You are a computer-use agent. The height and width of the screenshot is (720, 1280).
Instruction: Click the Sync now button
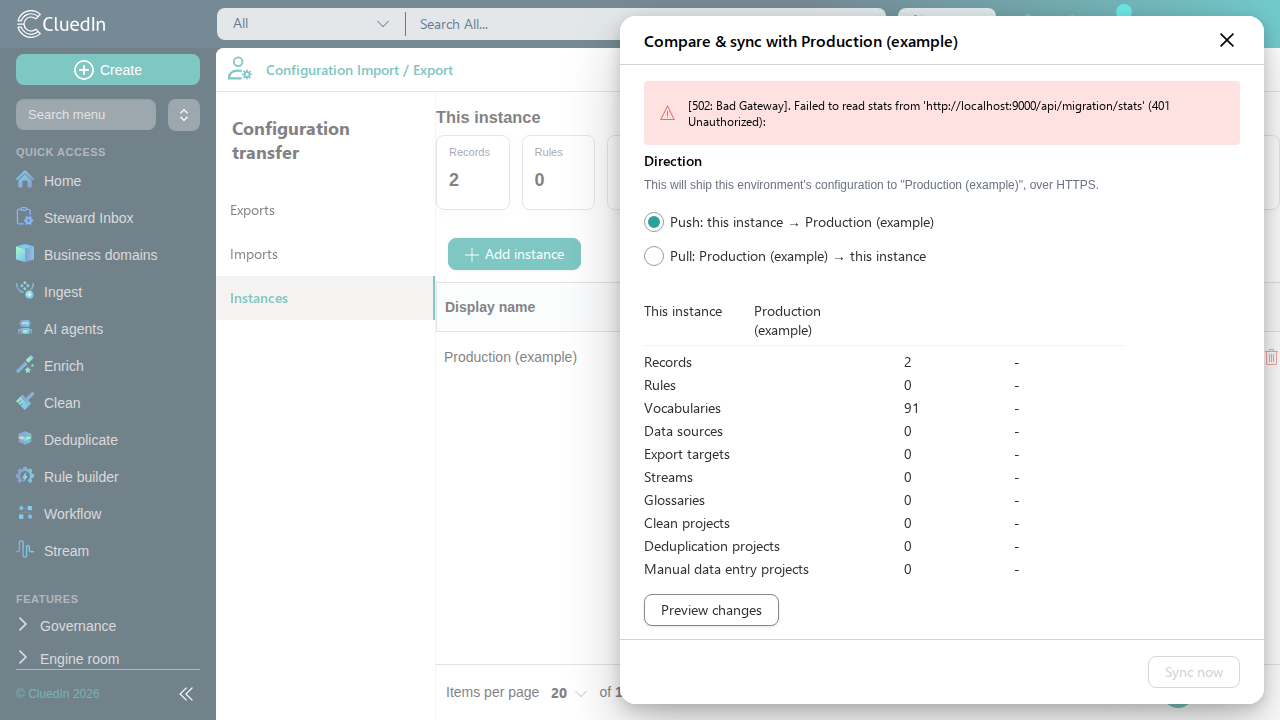point(1194,672)
